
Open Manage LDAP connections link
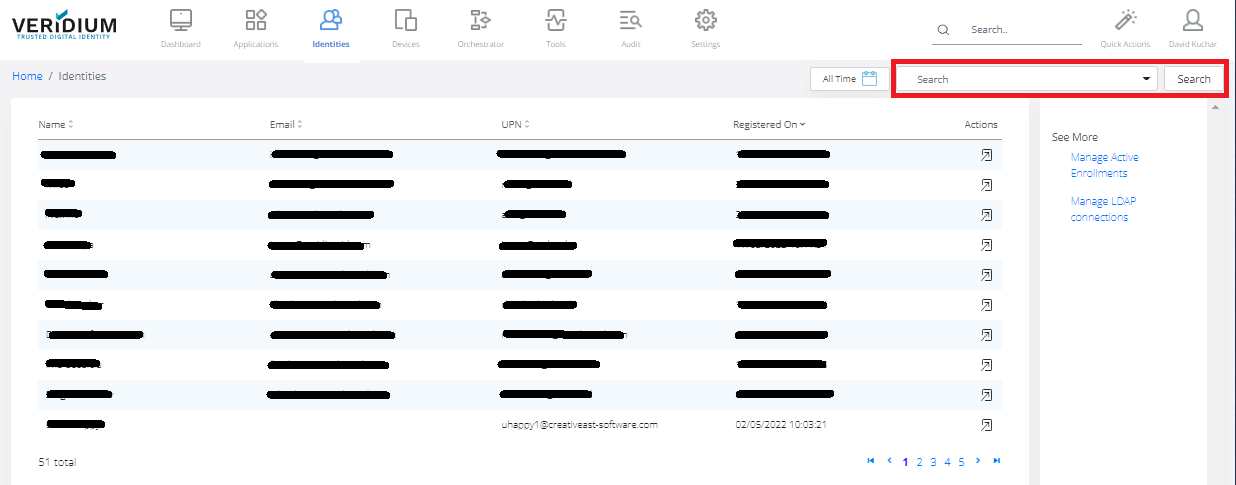1103,209
